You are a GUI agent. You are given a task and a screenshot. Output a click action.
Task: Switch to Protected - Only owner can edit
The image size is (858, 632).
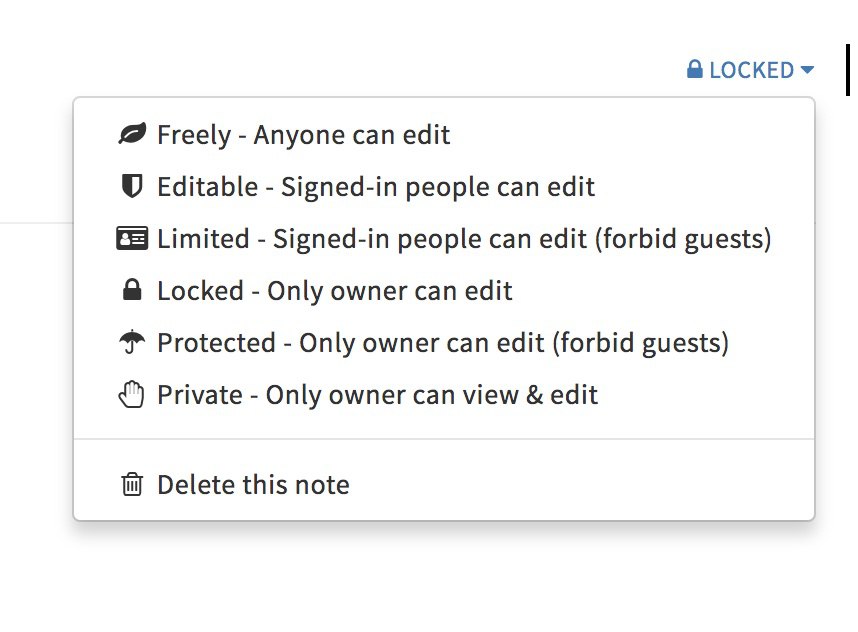click(x=442, y=343)
